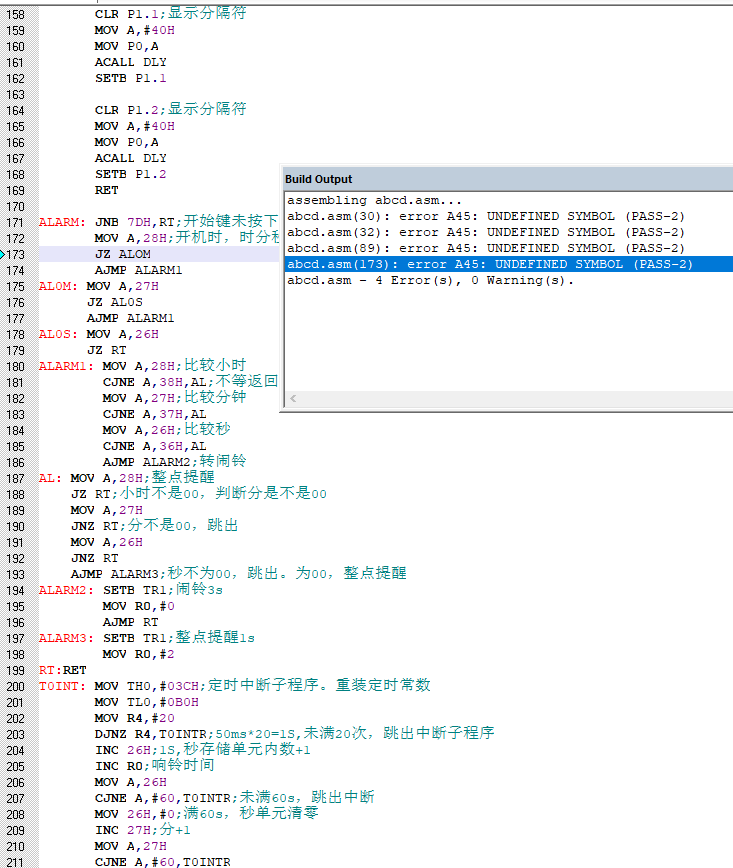The image size is (733, 868).
Task: Click the RT:RET line
Action: click(x=63, y=670)
